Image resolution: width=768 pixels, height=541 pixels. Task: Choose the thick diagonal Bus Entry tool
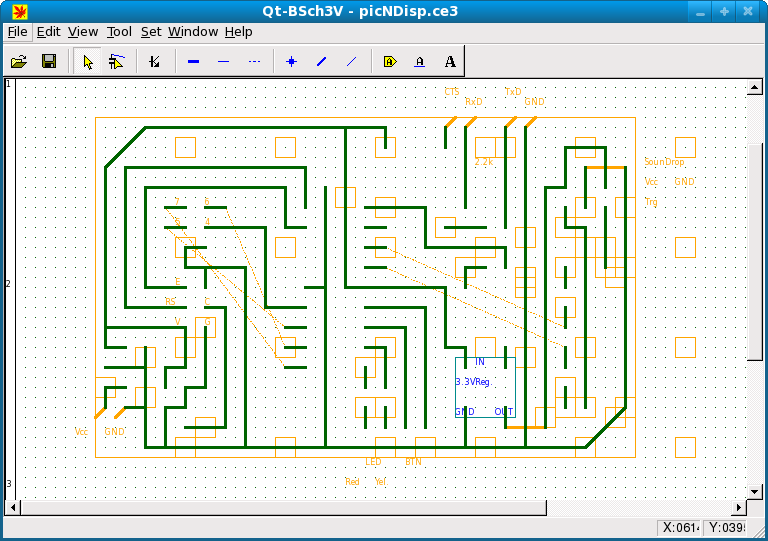(321, 62)
